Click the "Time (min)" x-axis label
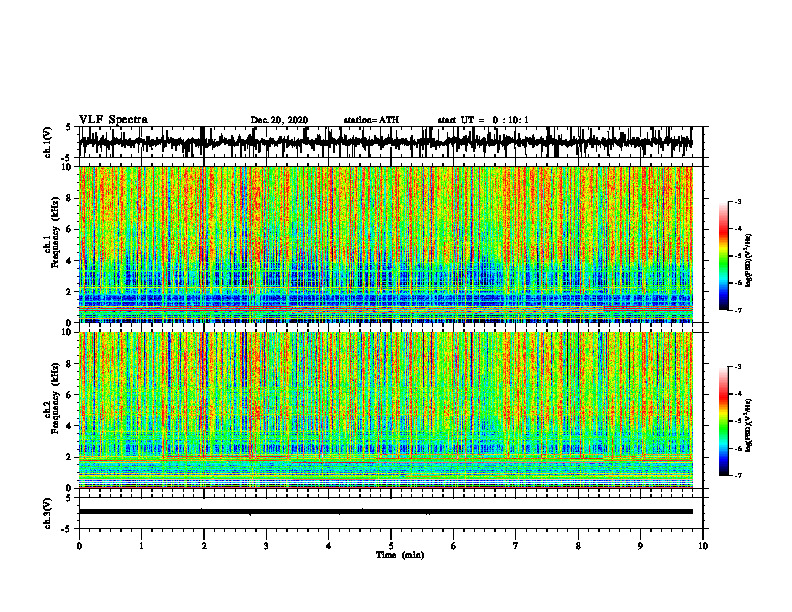Viewport: 792px width, 612px height. pyautogui.click(x=400, y=555)
